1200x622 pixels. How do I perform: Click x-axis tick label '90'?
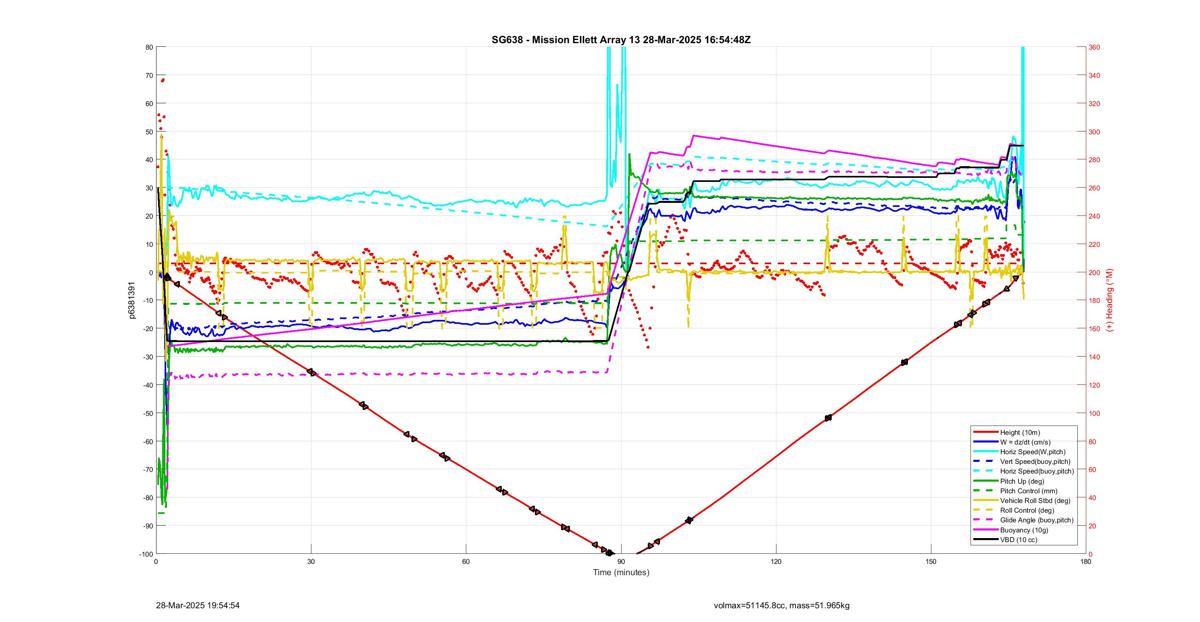click(621, 562)
